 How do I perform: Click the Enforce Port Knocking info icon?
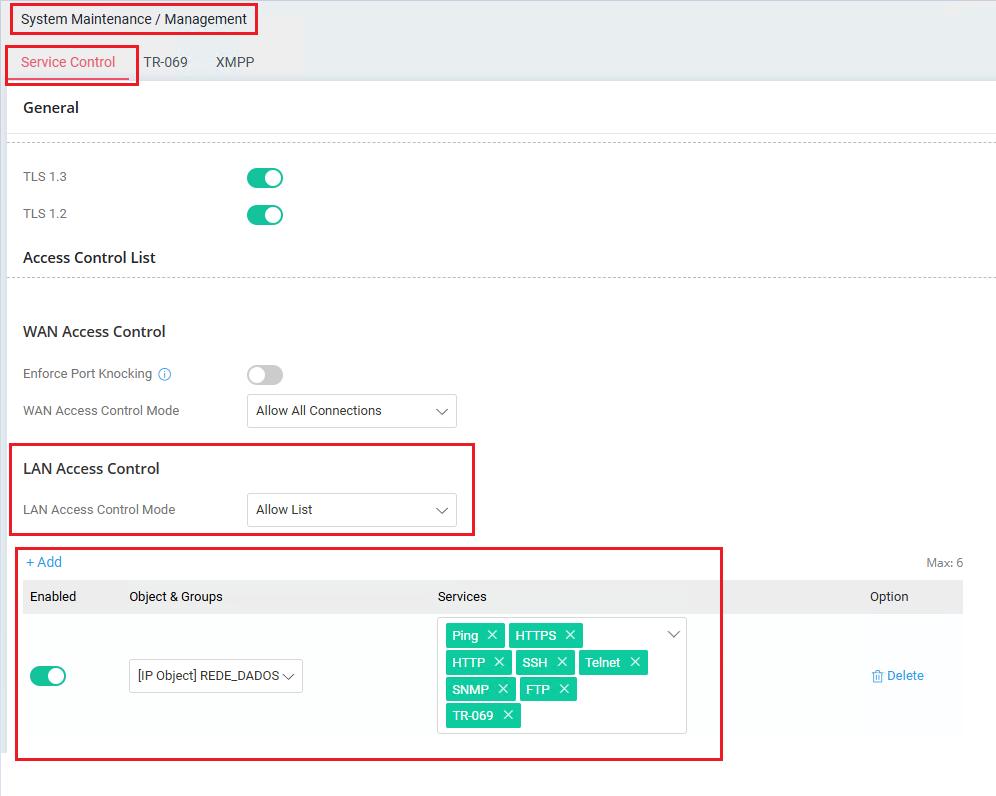(165, 375)
